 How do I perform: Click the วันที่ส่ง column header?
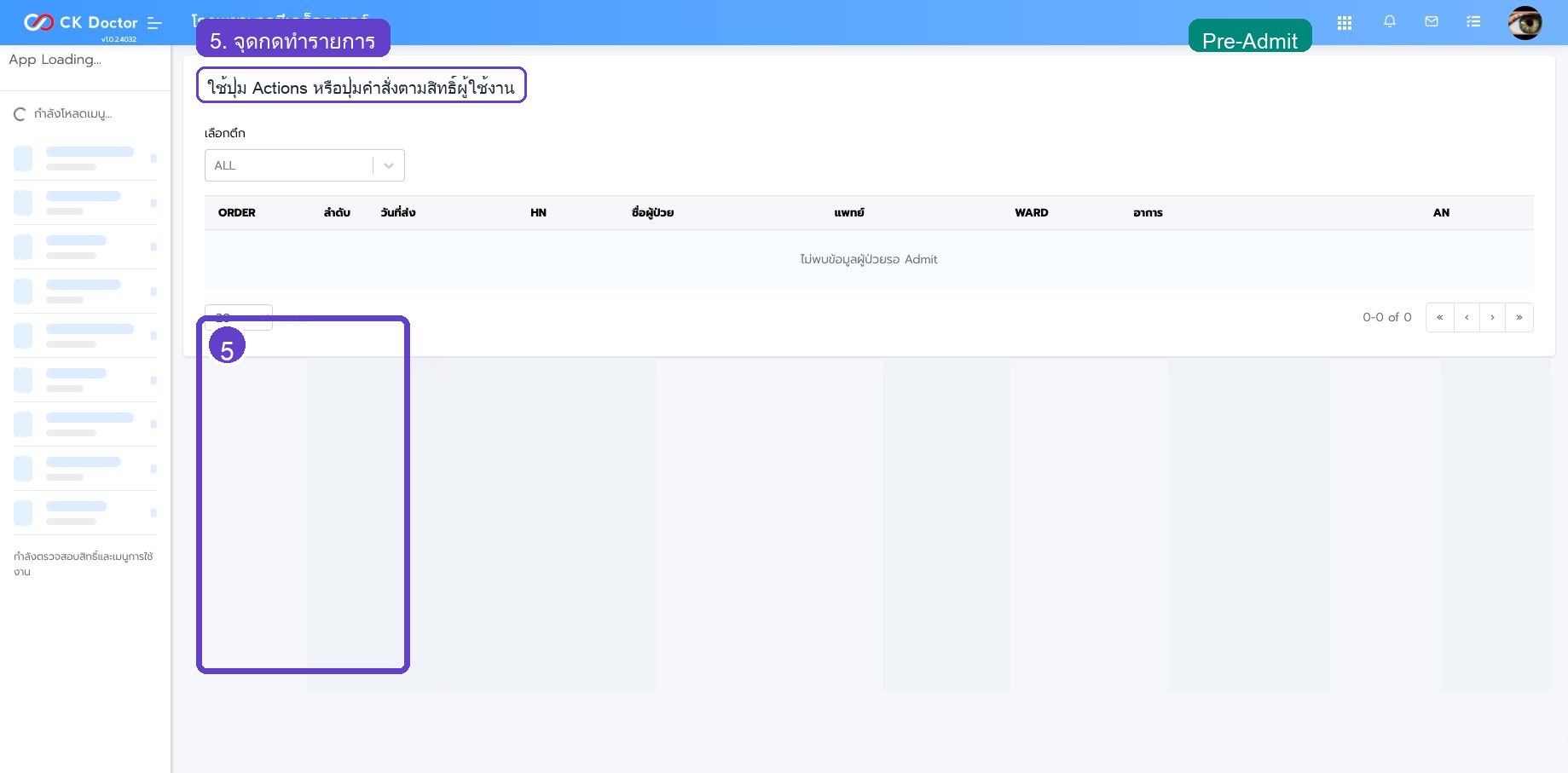(x=398, y=213)
